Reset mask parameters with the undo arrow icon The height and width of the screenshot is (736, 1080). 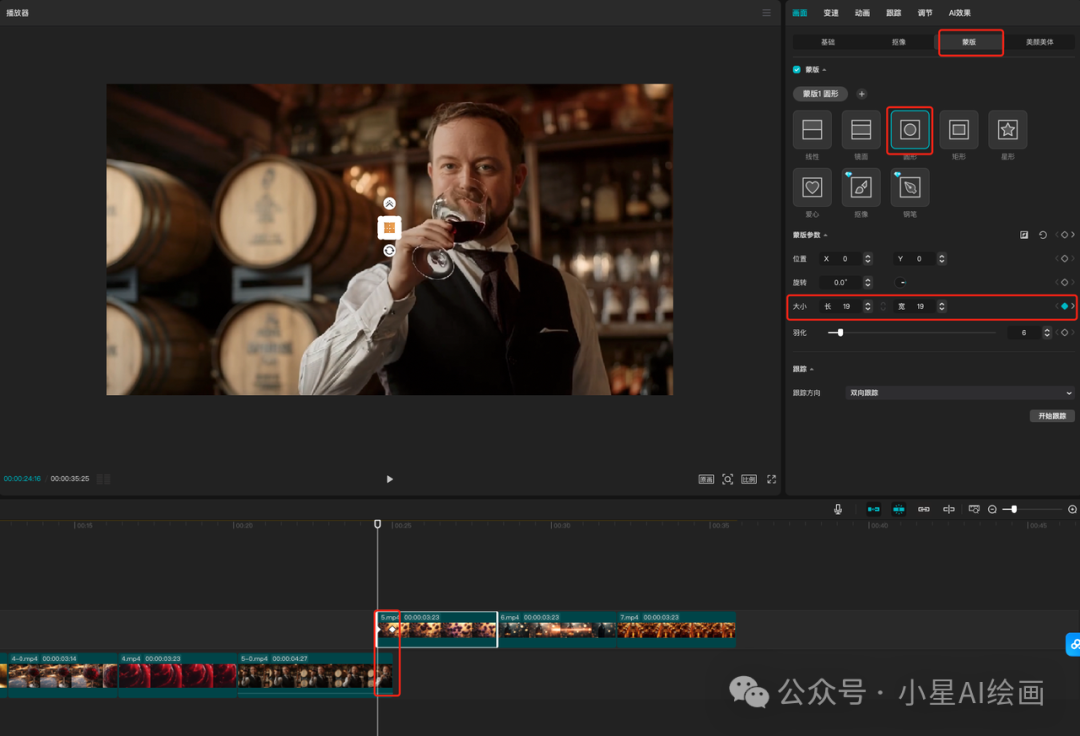coord(1043,235)
